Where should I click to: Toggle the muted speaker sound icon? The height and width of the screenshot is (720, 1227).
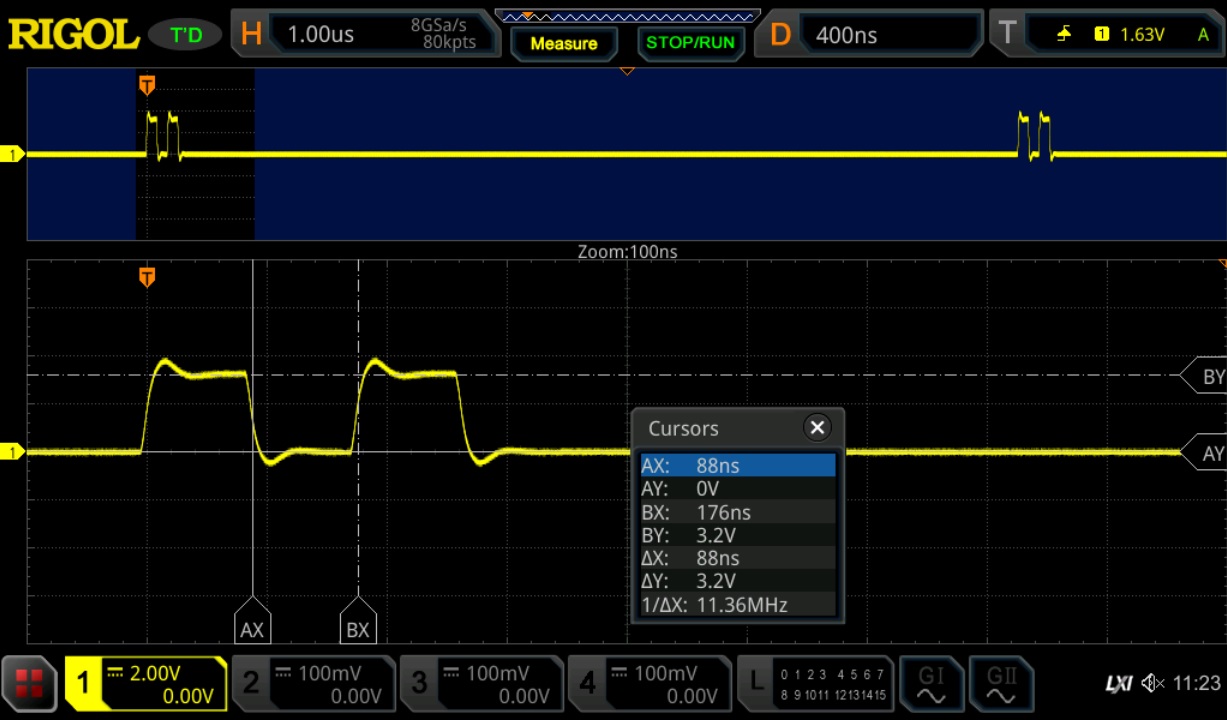pos(1153,684)
